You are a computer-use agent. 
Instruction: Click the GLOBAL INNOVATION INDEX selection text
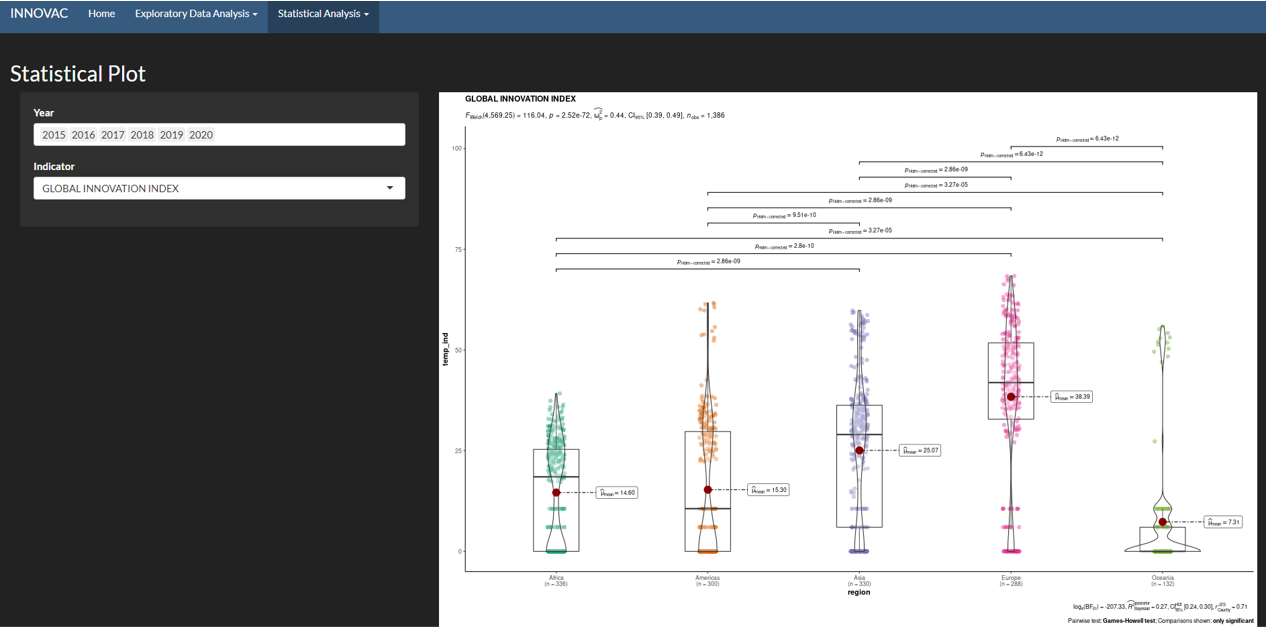[111, 188]
